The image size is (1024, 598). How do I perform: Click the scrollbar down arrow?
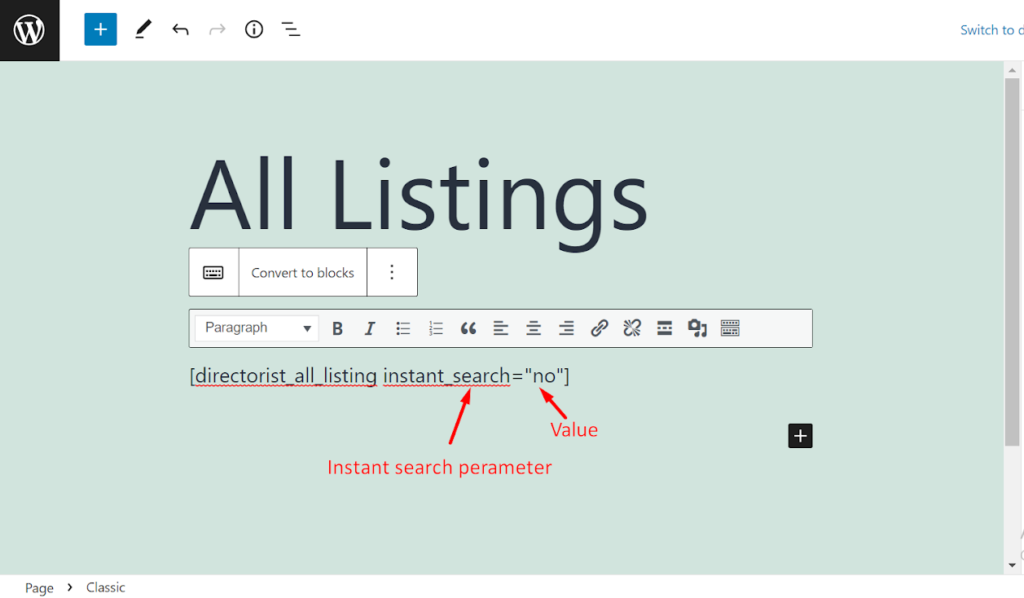click(1012, 565)
